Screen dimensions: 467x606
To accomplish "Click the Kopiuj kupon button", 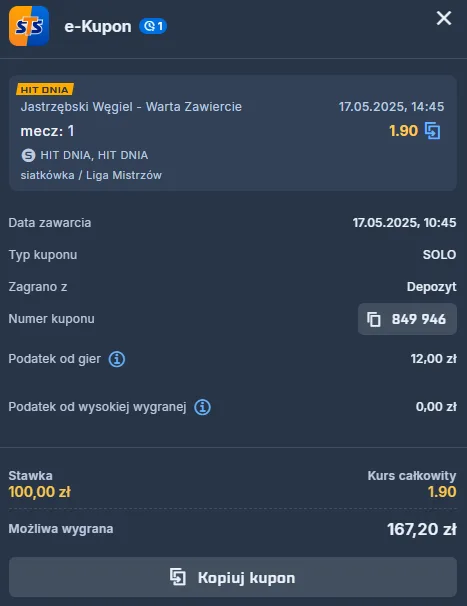I will coord(233,577).
